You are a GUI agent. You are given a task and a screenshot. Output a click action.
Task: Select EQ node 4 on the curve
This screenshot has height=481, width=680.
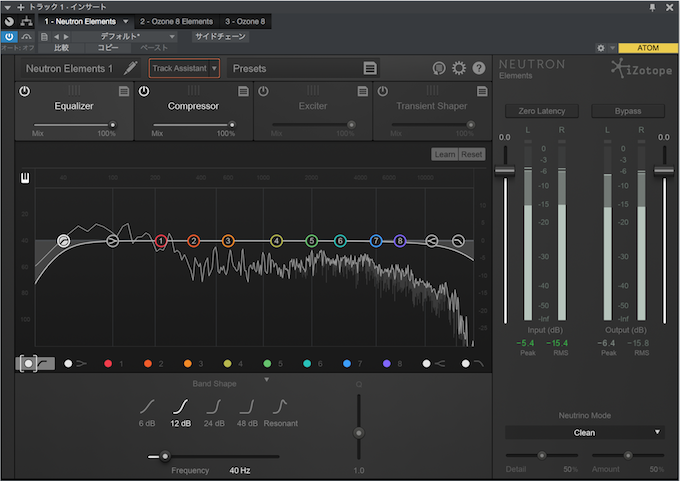pyautogui.click(x=276, y=241)
